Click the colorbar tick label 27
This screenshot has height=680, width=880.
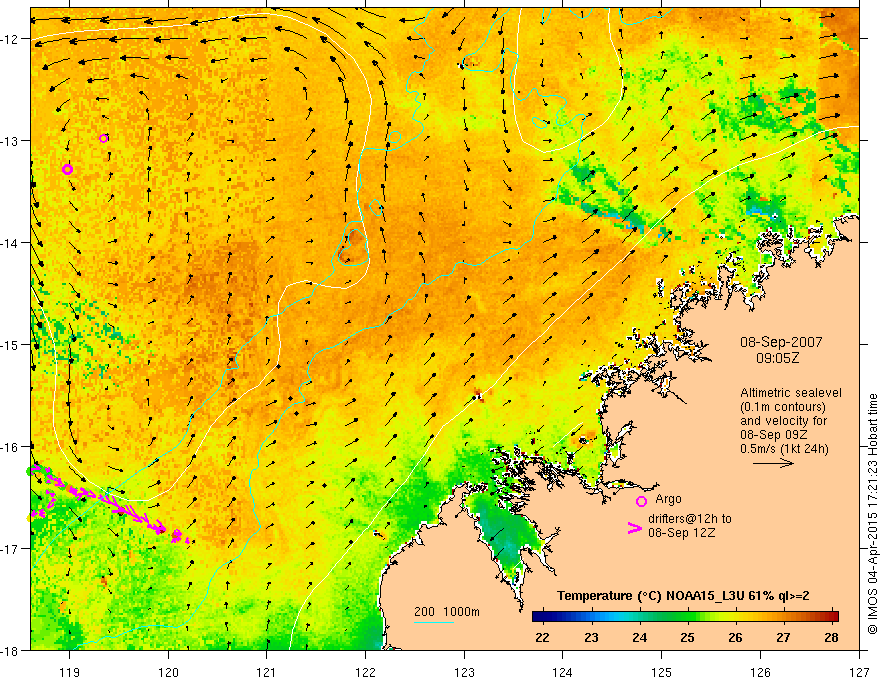[783, 637]
